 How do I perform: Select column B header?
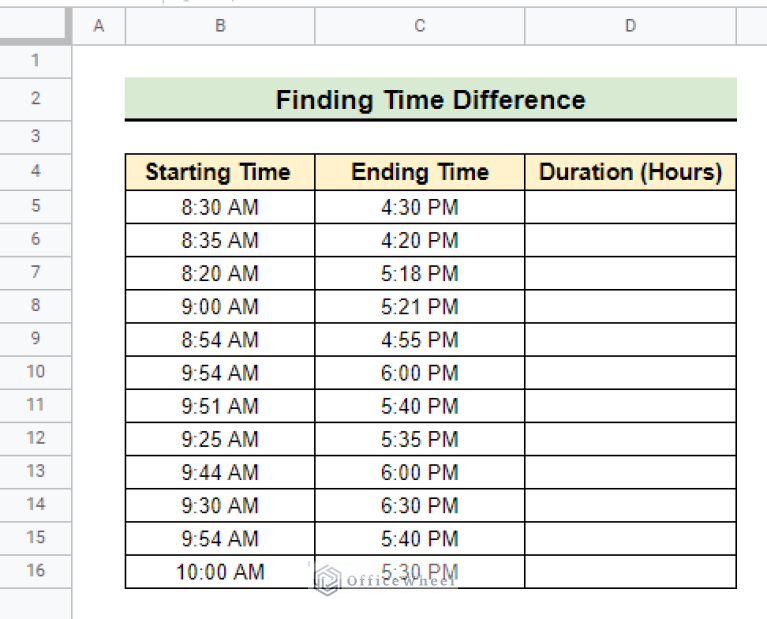[220, 27]
